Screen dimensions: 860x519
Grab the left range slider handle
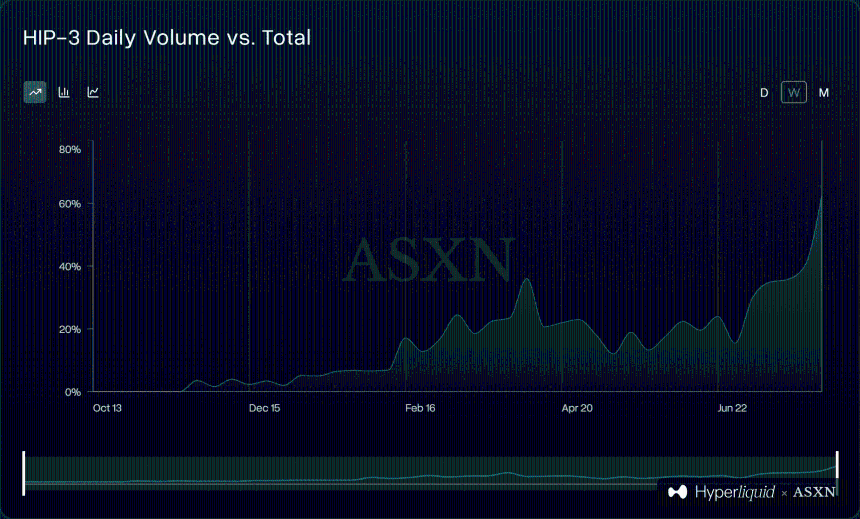24,473
